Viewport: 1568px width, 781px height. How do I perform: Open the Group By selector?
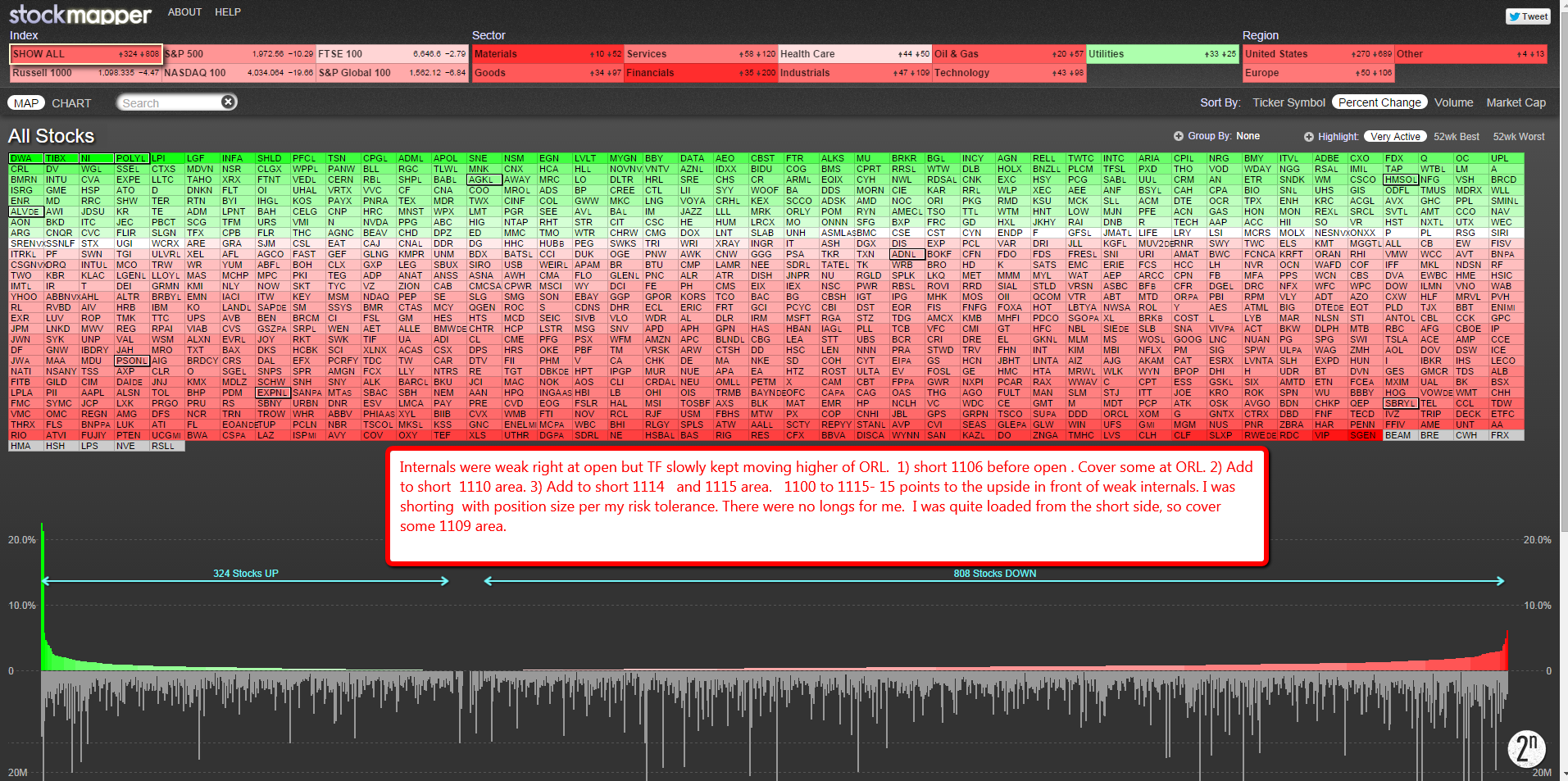coord(1217,136)
